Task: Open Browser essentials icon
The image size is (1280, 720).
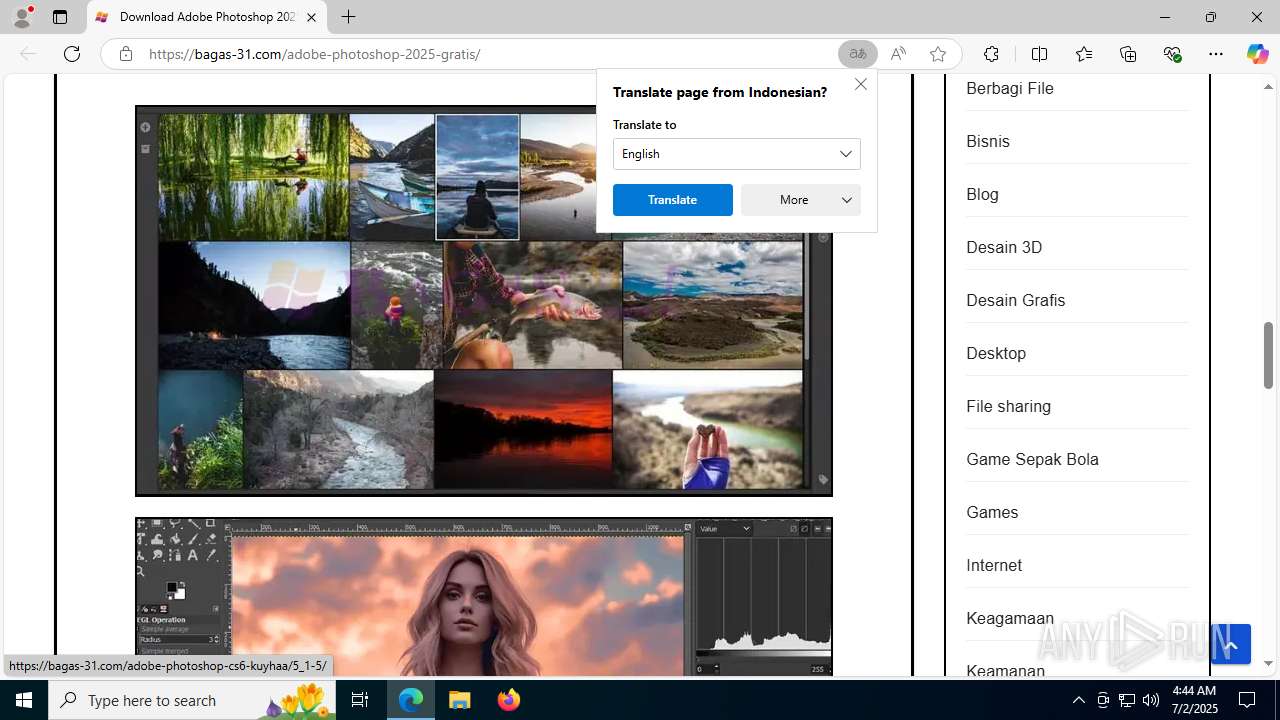Action: click(x=1172, y=54)
